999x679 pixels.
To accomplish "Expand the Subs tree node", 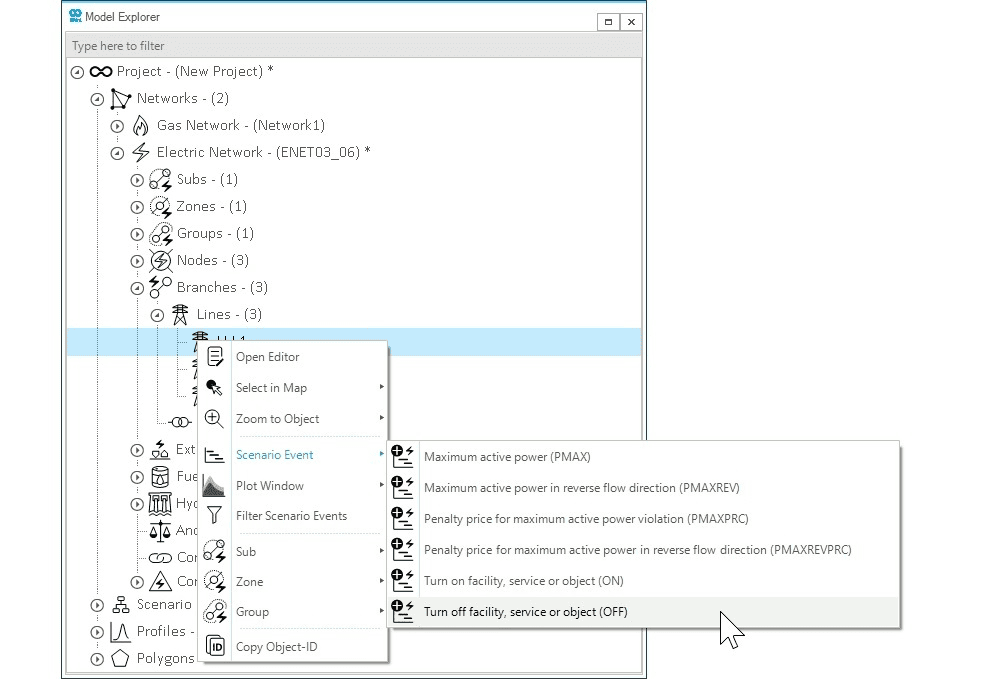I will pos(137,180).
